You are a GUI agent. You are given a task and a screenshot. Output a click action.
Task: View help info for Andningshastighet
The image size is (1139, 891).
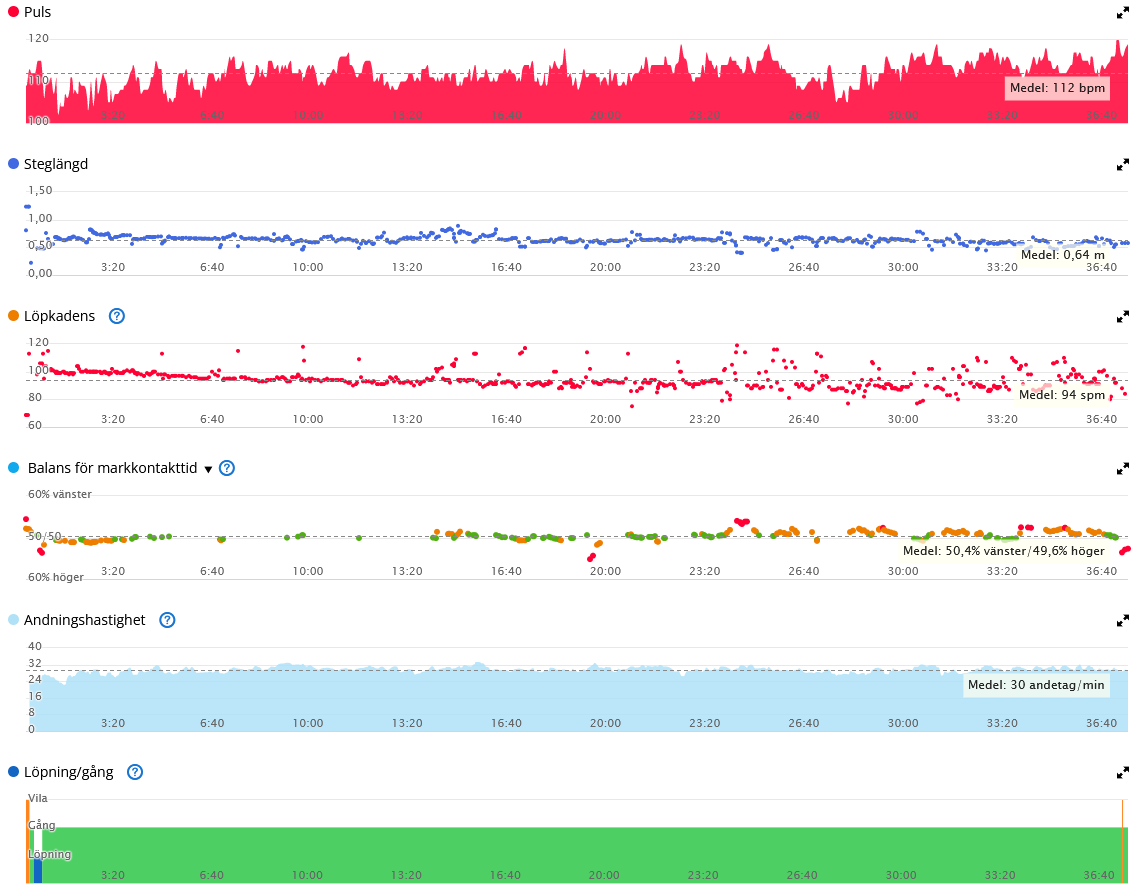(167, 620)
